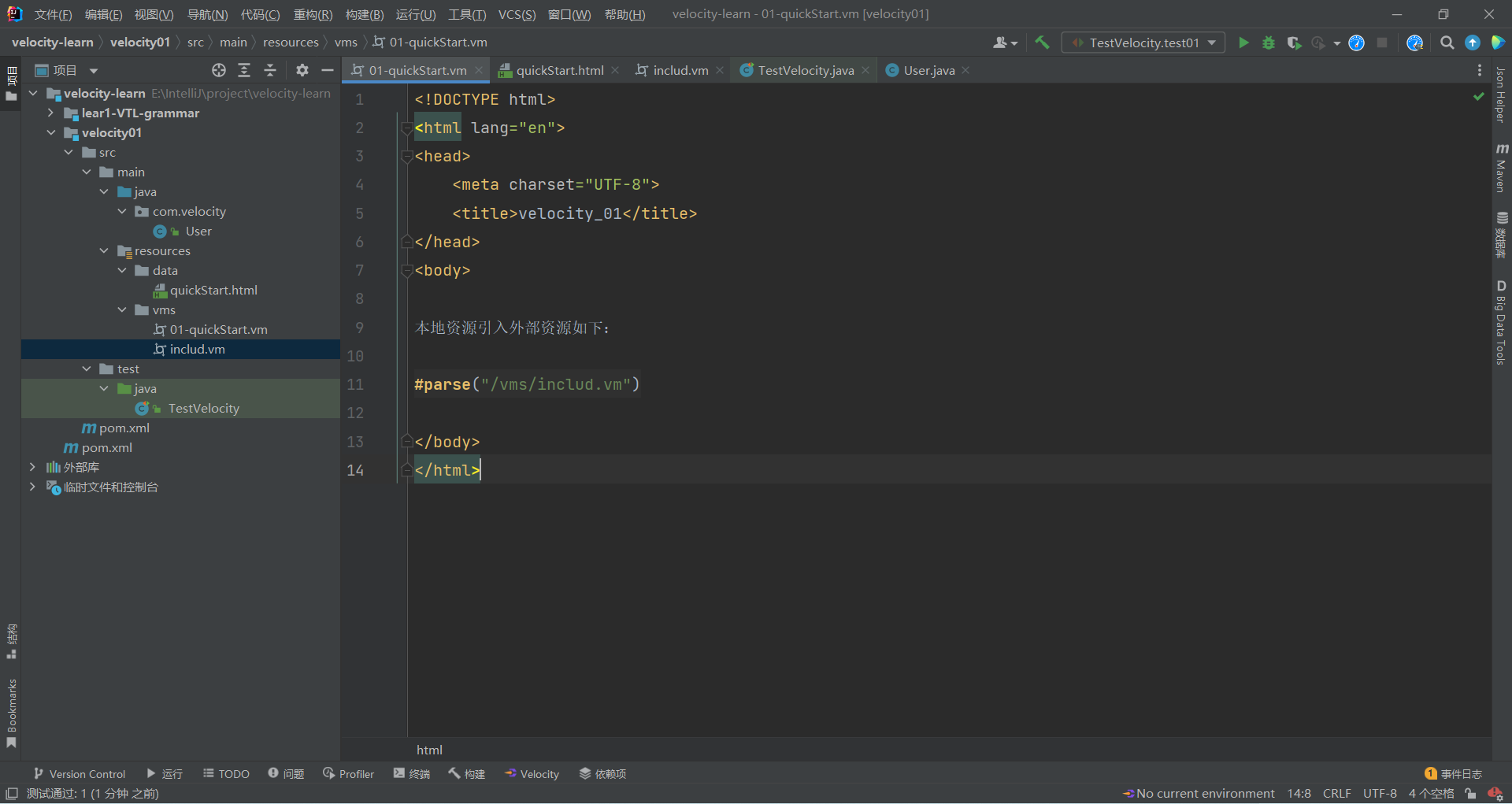The image size is (1512, 804).
Task: Open project panel settings gear
Action: pyautogui.click(x=302, y=70)
